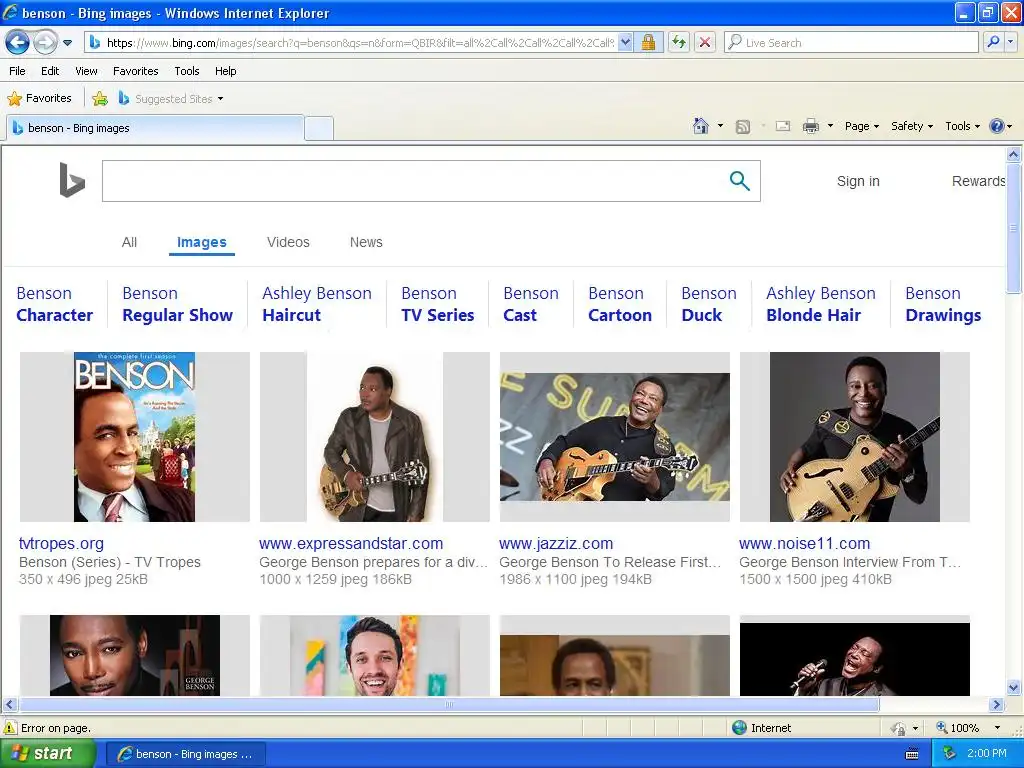Expand the address bar history dropdown

point(625,43)
